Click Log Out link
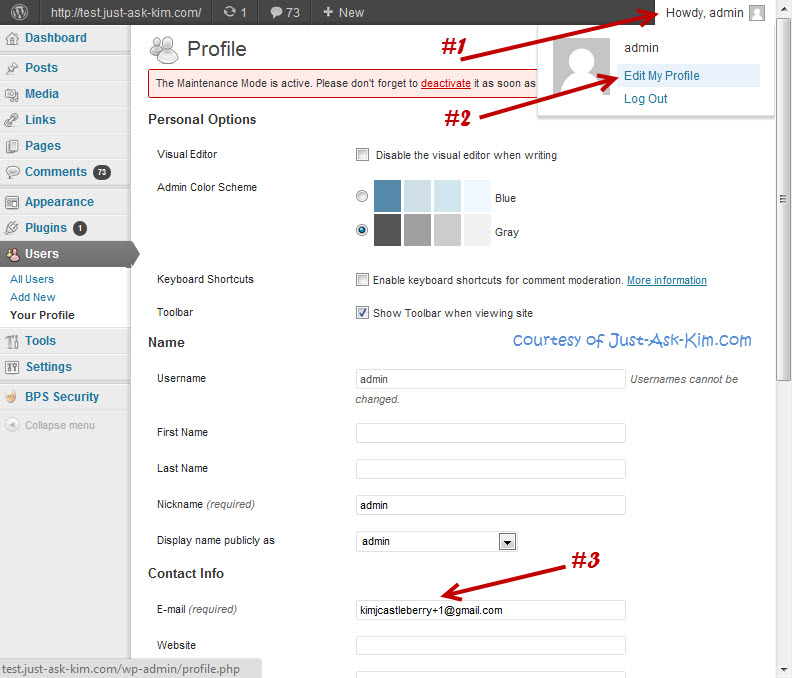The width and height of the screenshot is (792, 678). (x=646, y=99)
